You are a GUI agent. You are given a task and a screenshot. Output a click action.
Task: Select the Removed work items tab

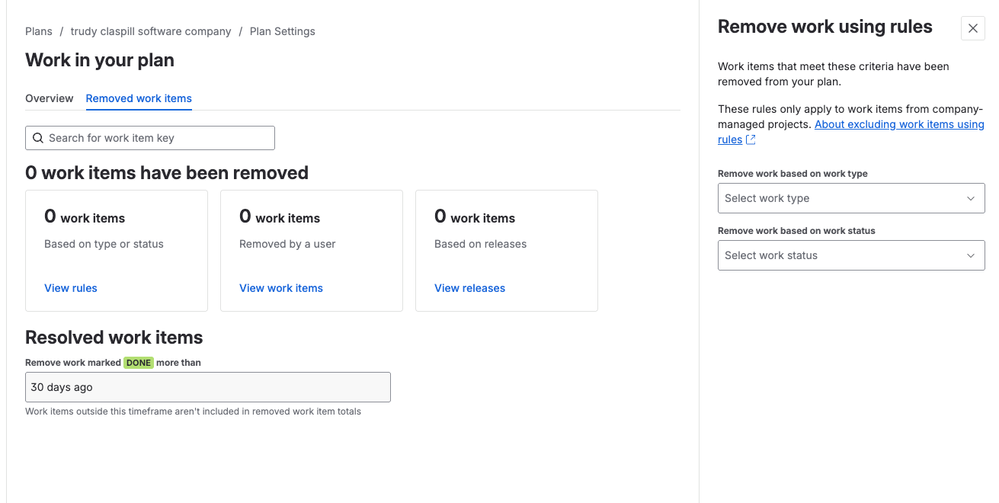click(139, 98)
